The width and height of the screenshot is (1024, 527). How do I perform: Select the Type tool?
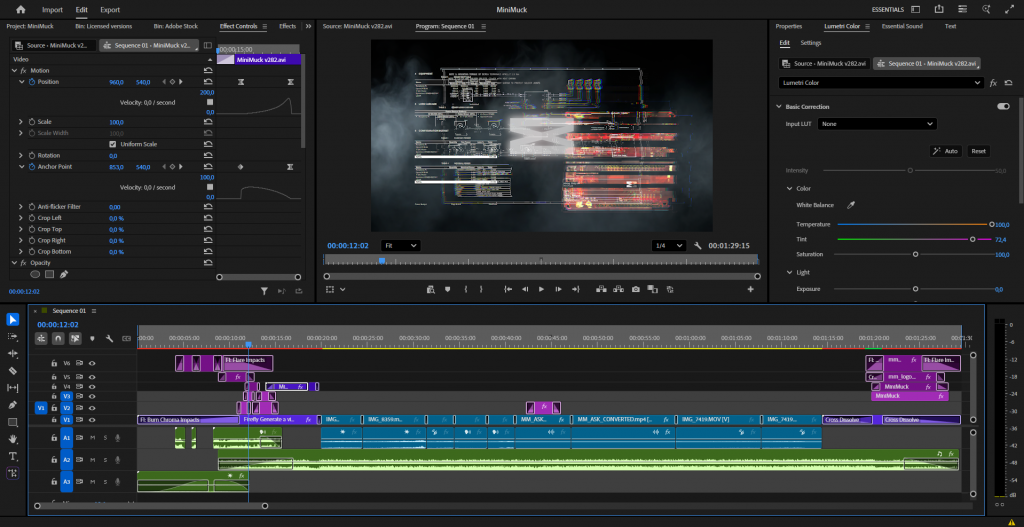(13, 456)
